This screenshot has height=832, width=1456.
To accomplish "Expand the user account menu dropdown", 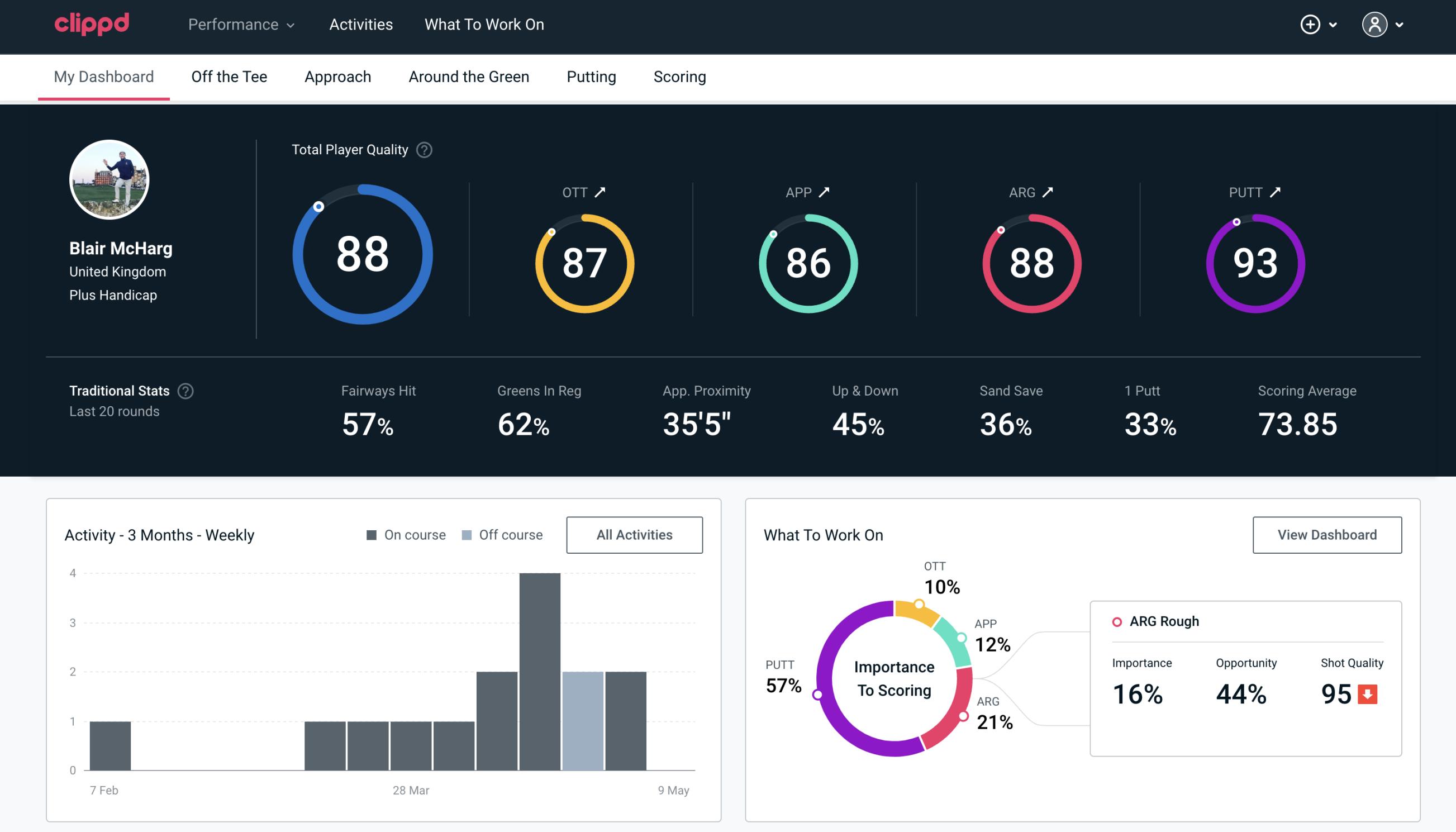I will 1400,25.
